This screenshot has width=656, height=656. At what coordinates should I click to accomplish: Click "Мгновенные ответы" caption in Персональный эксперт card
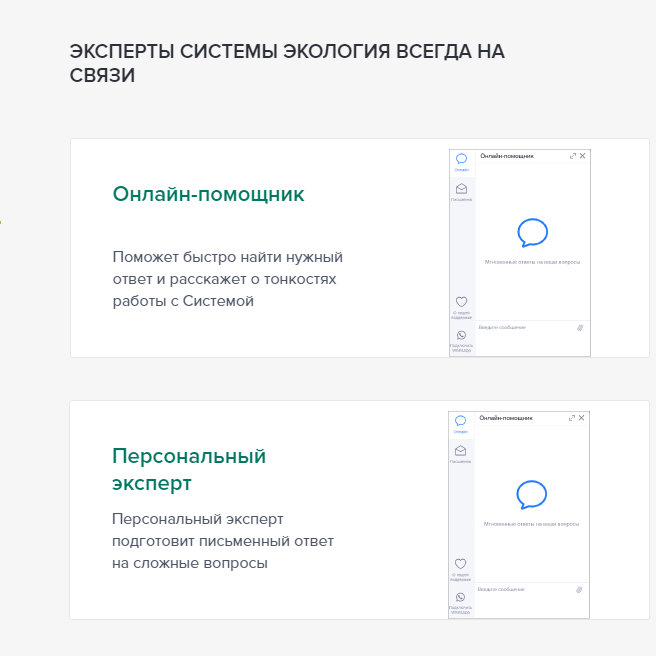(532, 524)
